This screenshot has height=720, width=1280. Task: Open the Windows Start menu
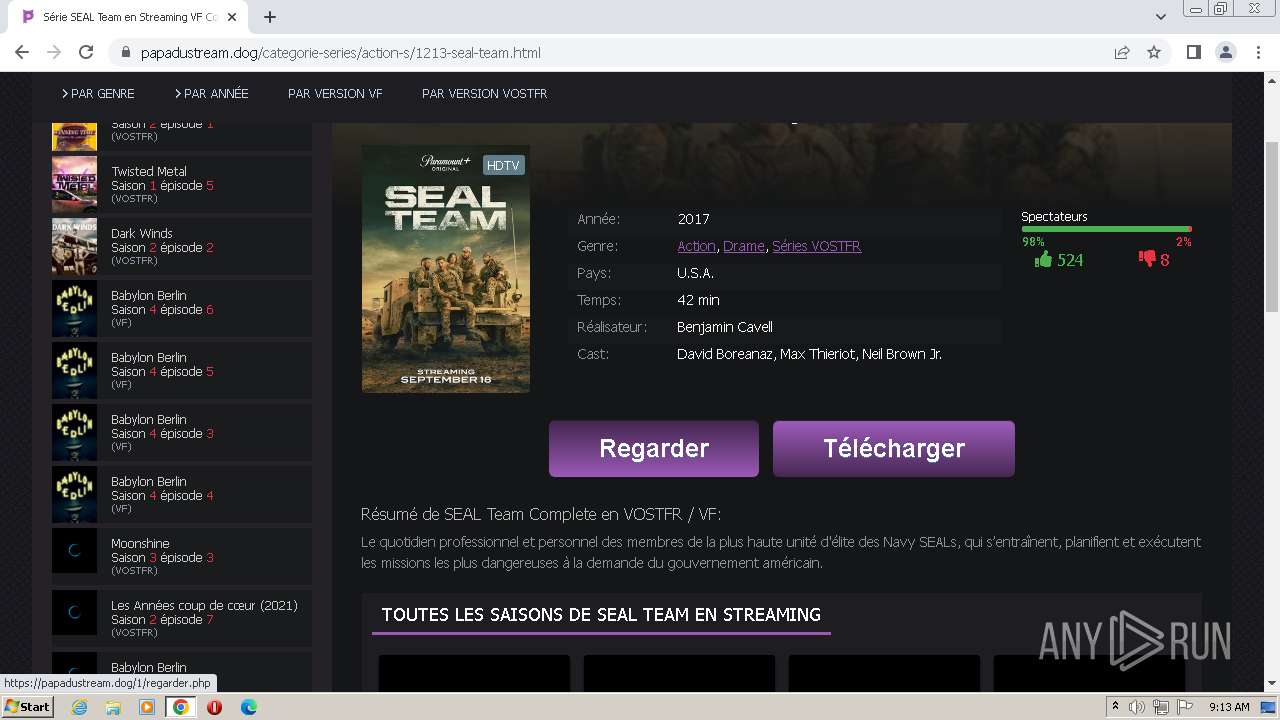pos(28,707)
